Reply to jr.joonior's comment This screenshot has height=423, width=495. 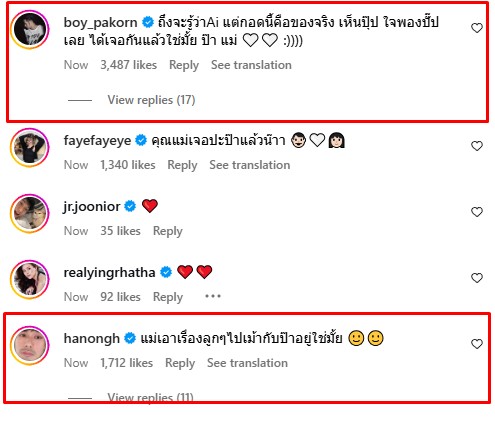tap(168, 231)
